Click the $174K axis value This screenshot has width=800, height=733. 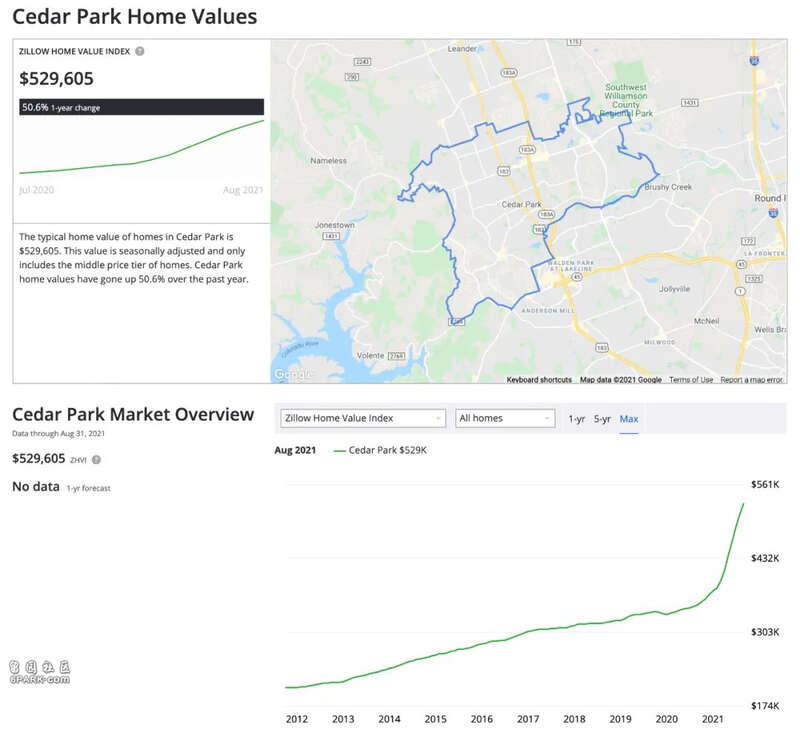pyautogui.click(x=765, y=706)
